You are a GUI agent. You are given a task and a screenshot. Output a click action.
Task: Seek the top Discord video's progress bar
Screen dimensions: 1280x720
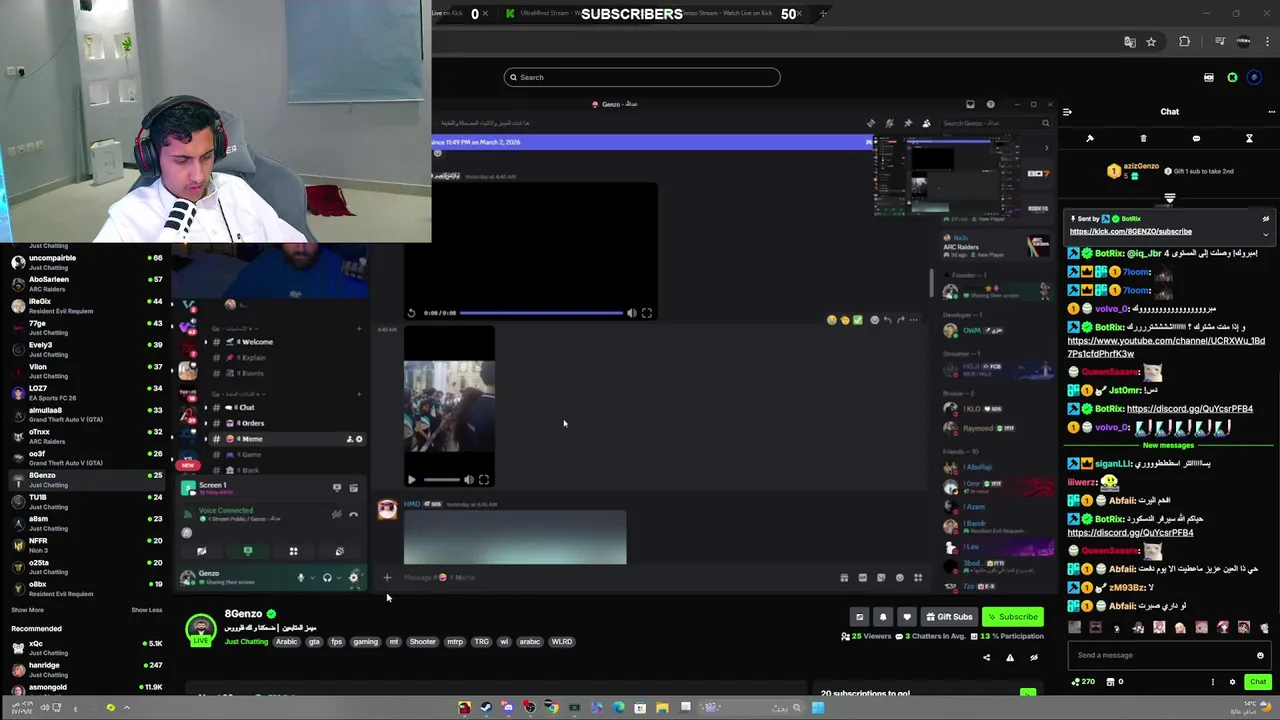coord(541,313)
